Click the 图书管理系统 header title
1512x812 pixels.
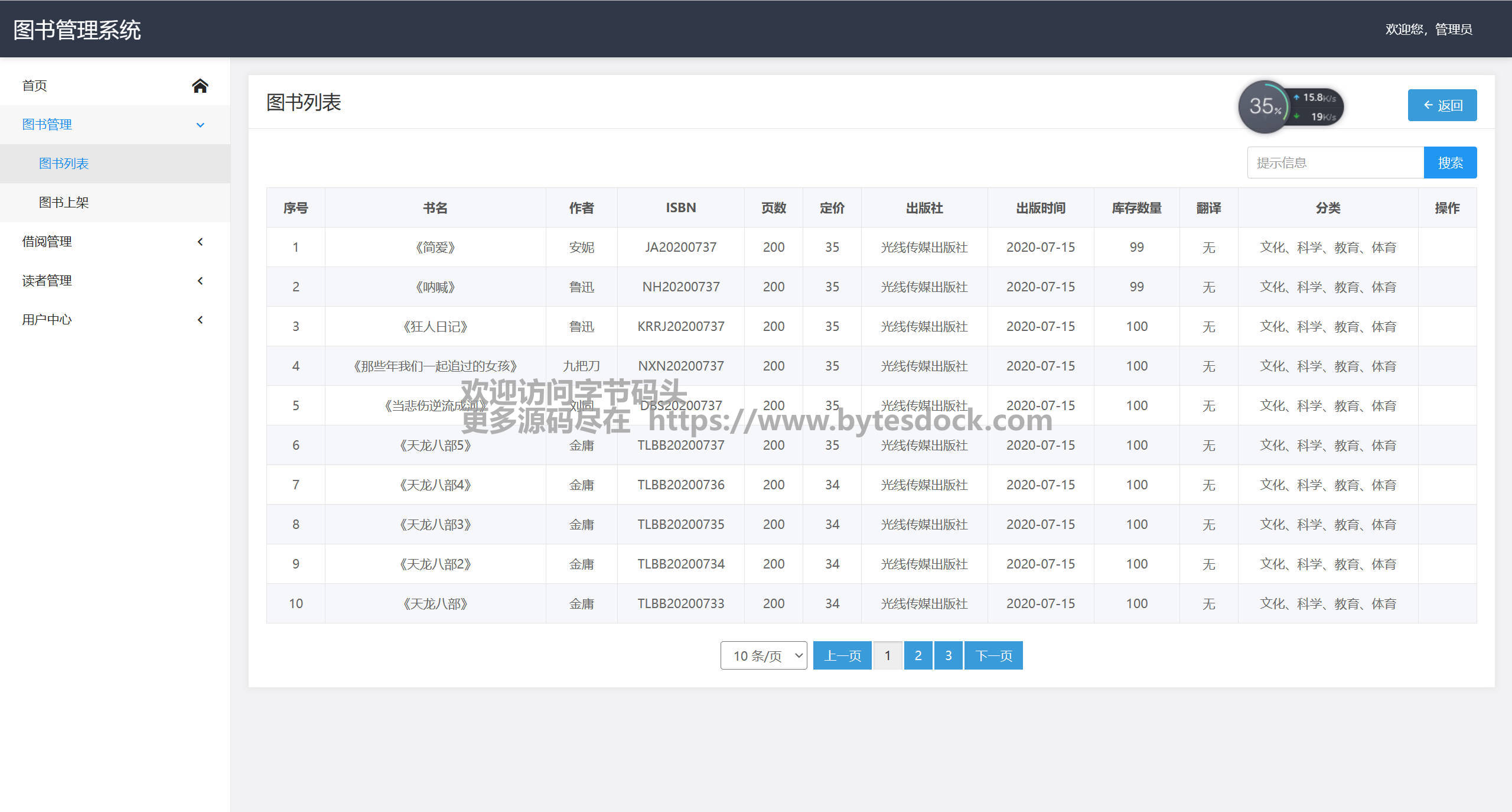tap(77, 30)
